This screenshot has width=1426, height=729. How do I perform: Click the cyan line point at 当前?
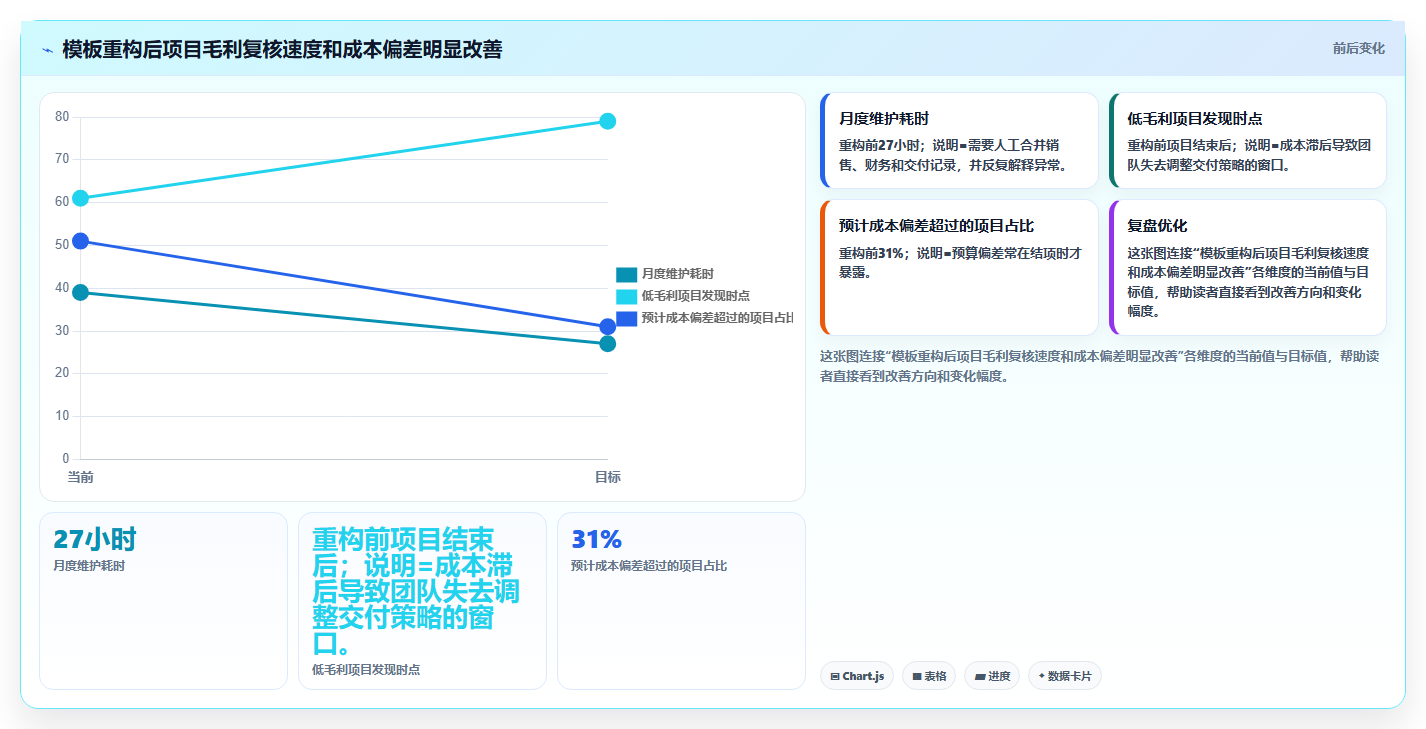tap(81, 198)
